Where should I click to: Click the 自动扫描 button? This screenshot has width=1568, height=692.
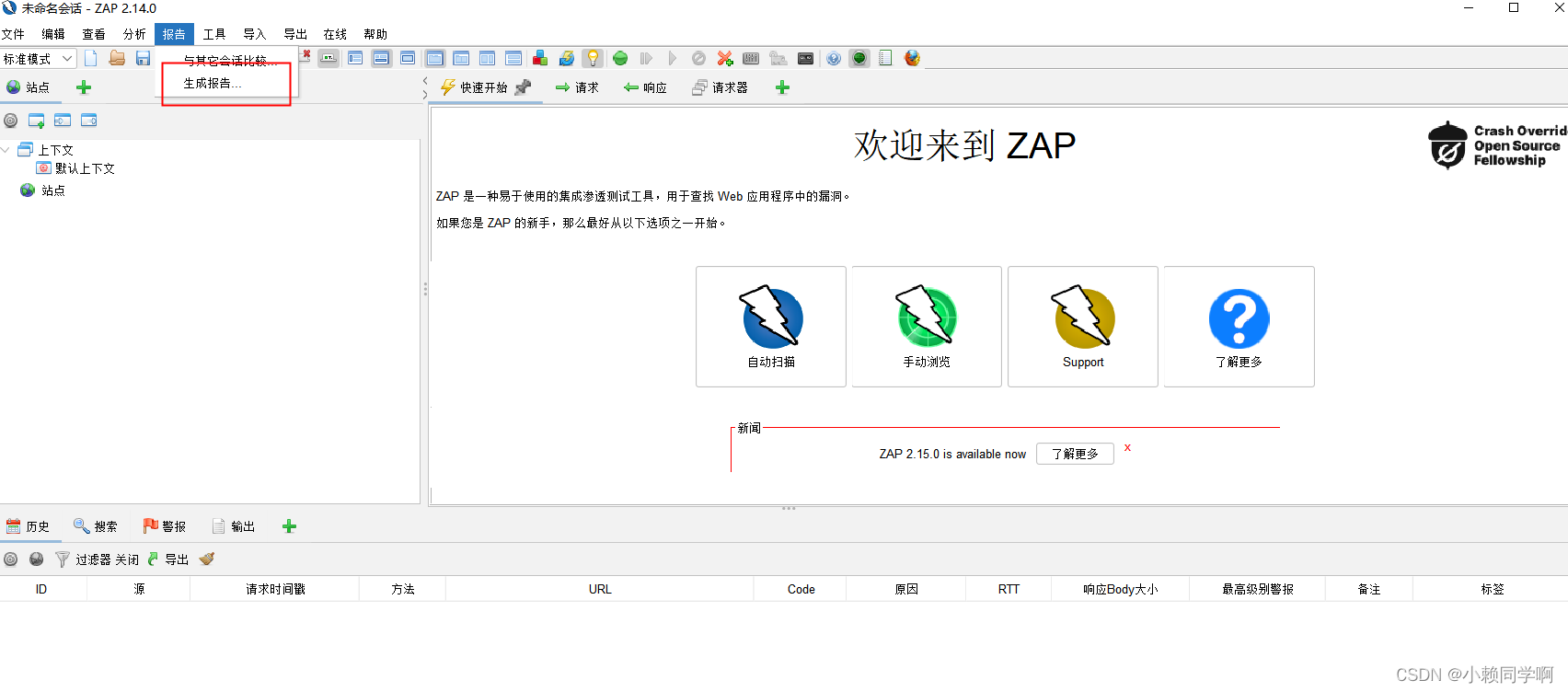point(771,327)
